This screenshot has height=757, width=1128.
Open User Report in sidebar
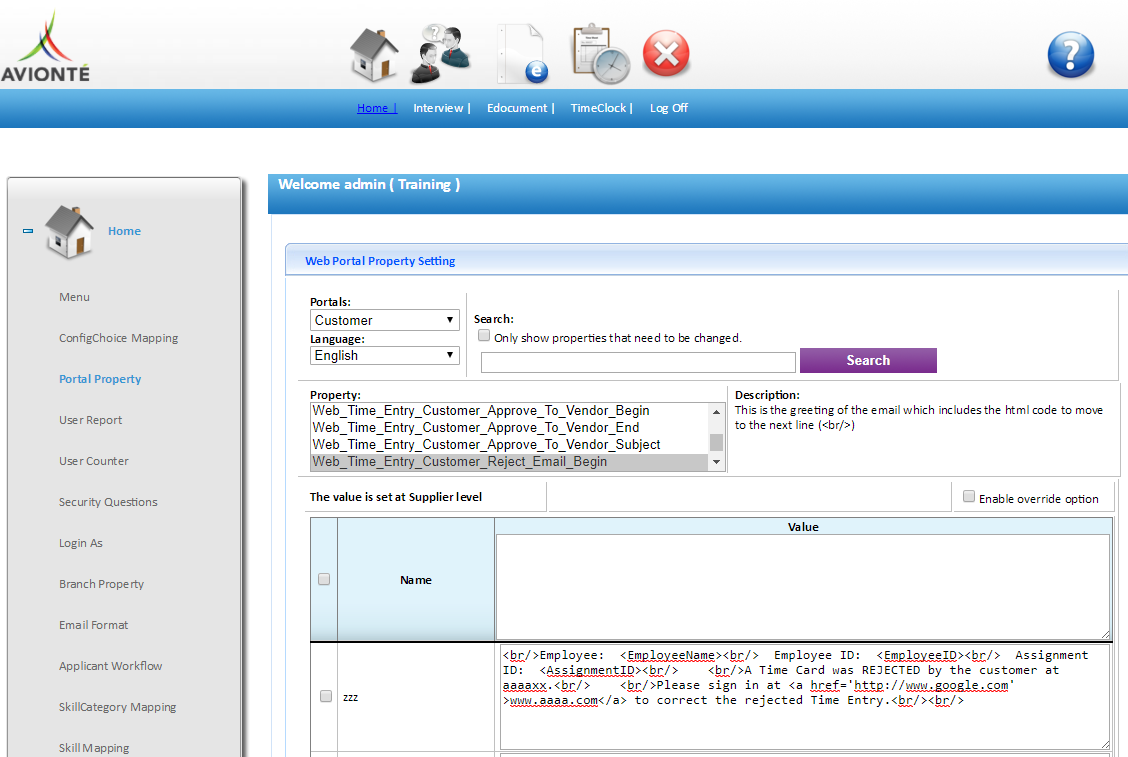(91, 420)
